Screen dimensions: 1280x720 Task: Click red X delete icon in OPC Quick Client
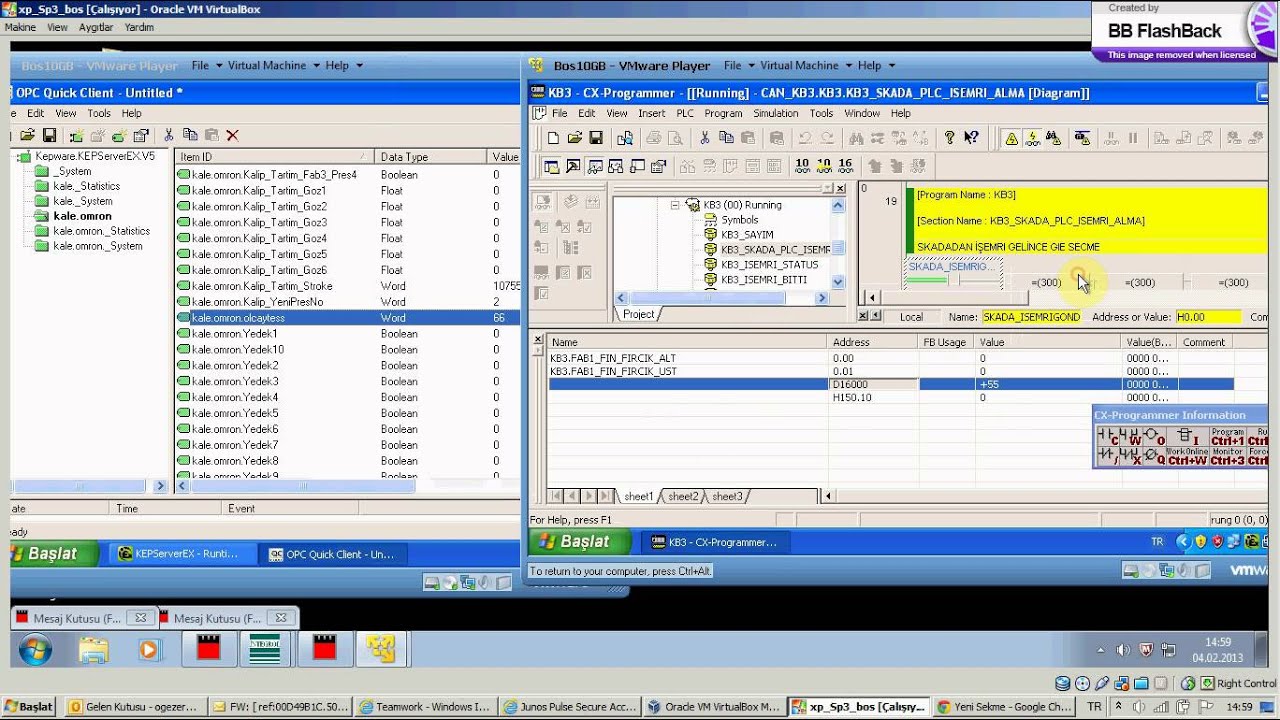(232, 135)
